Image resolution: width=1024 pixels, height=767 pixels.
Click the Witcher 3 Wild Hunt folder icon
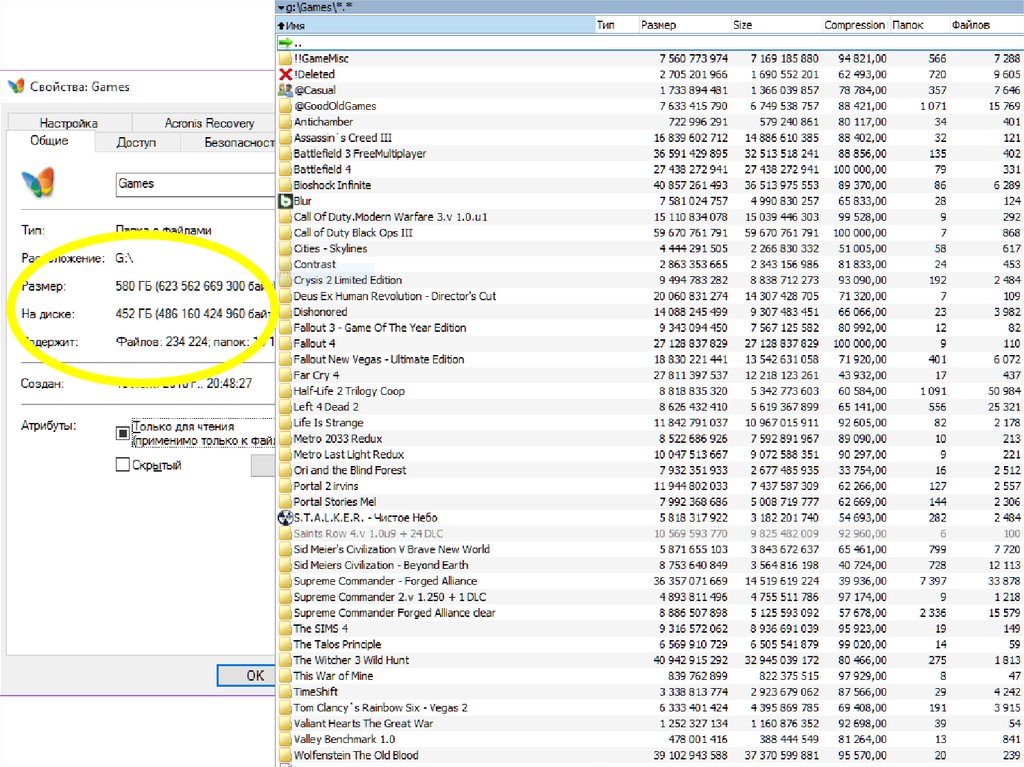click(x=285, y=660)
